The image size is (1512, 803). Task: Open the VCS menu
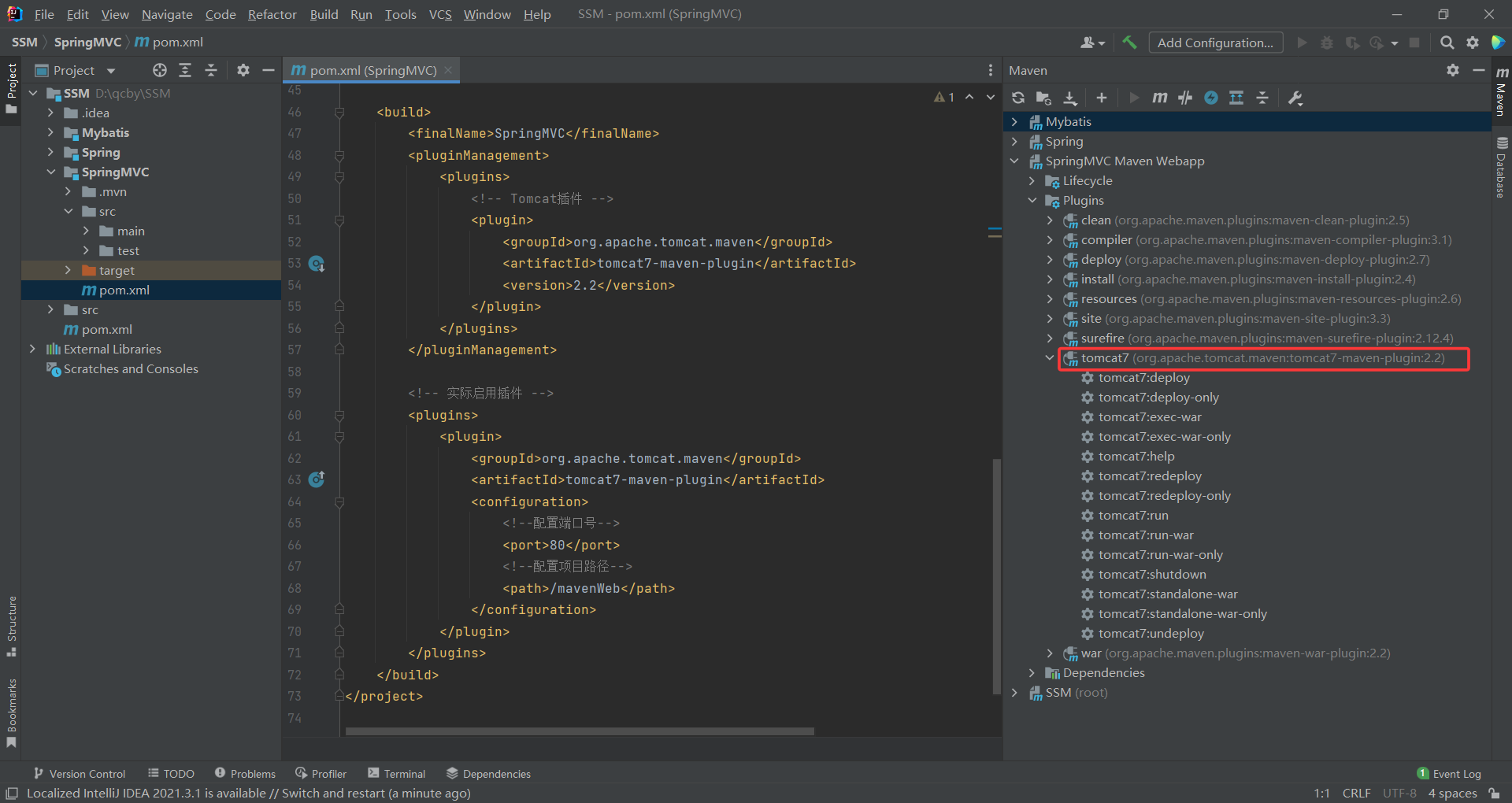440,14
